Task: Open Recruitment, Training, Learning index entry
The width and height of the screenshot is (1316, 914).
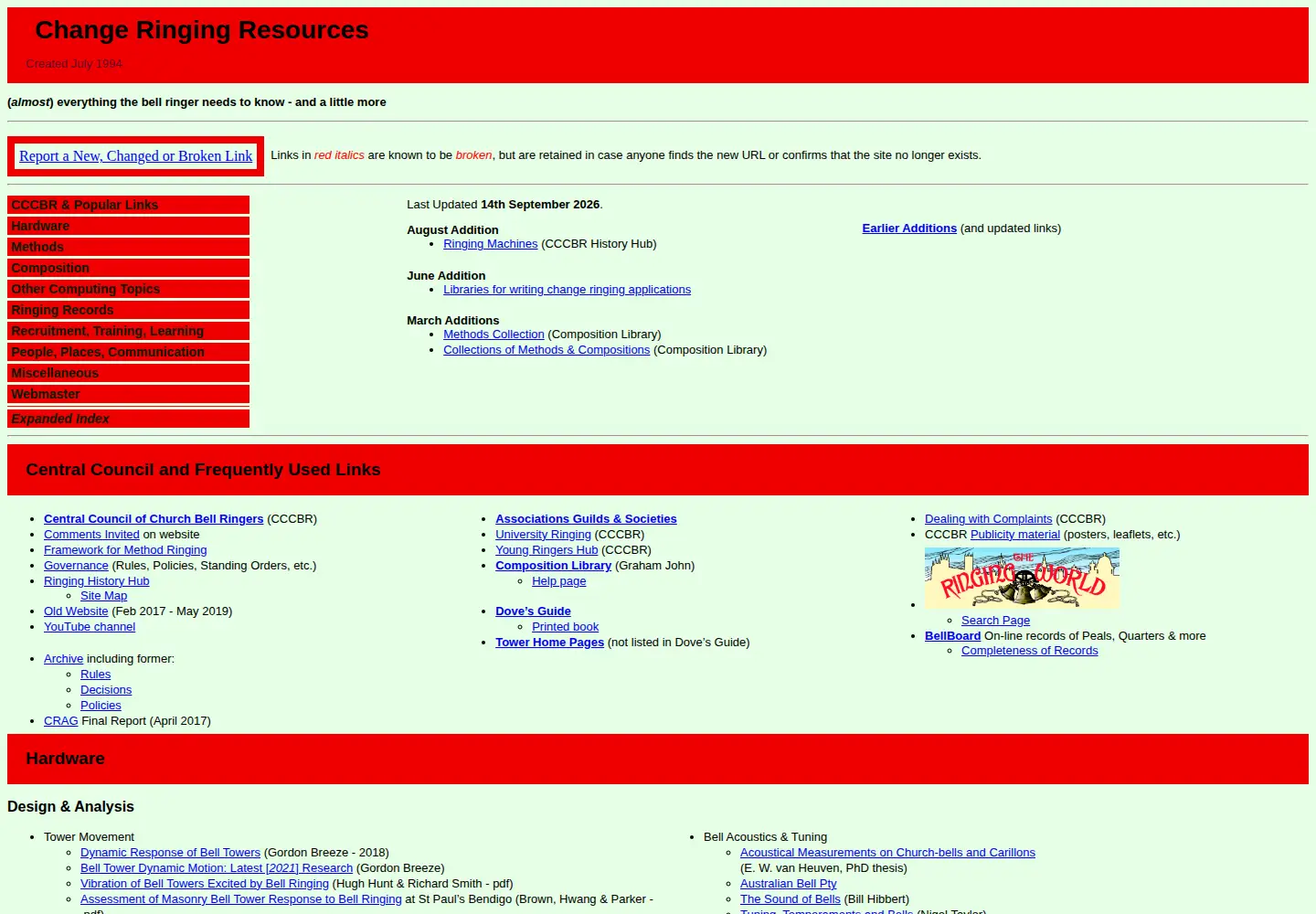Action: coord(128,331)
